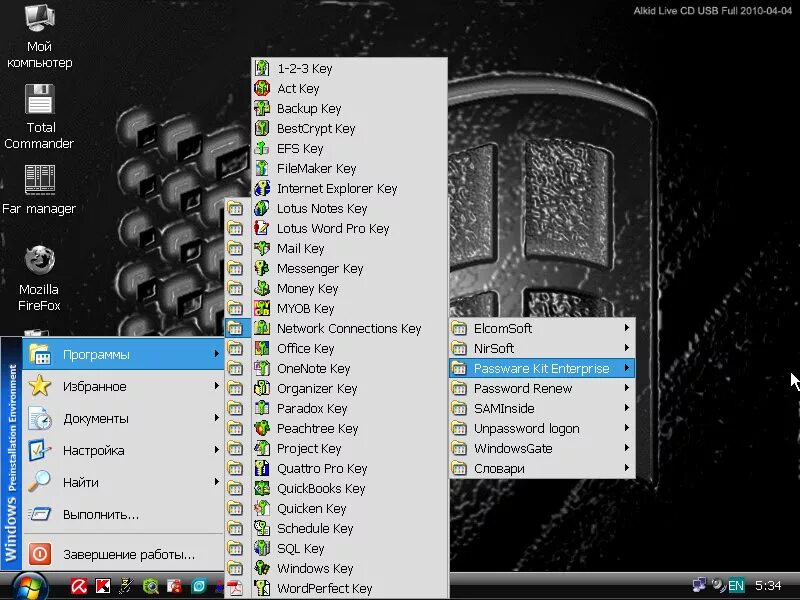
Task: Open the Настройка start menu item
Action: pos(123,451)
